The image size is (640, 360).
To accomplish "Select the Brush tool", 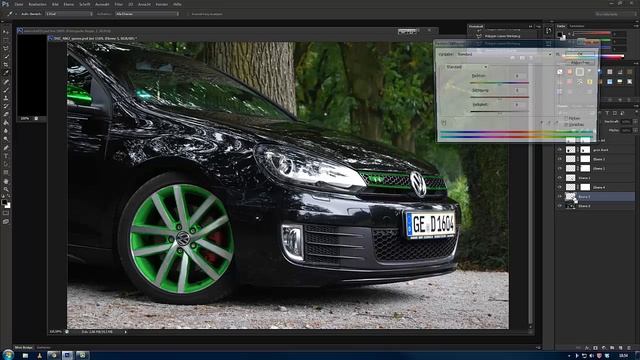I will [x=6, y=90].
